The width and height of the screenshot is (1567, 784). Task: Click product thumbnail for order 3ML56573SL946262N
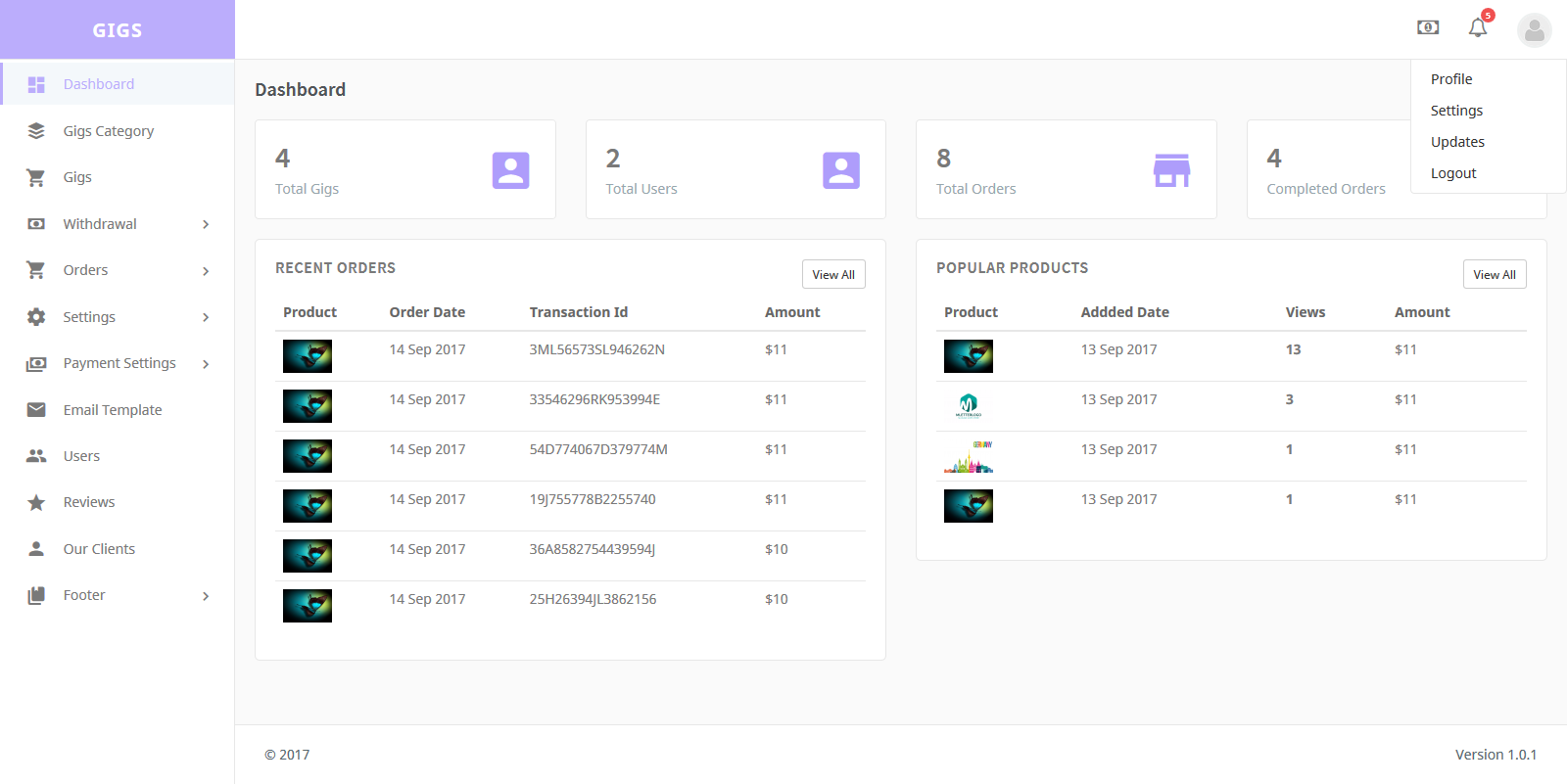point(308,356)
